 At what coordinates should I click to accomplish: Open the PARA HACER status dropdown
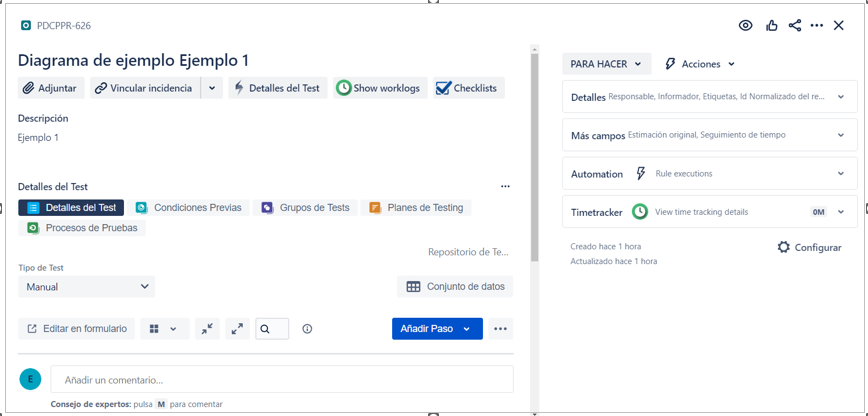606,64
